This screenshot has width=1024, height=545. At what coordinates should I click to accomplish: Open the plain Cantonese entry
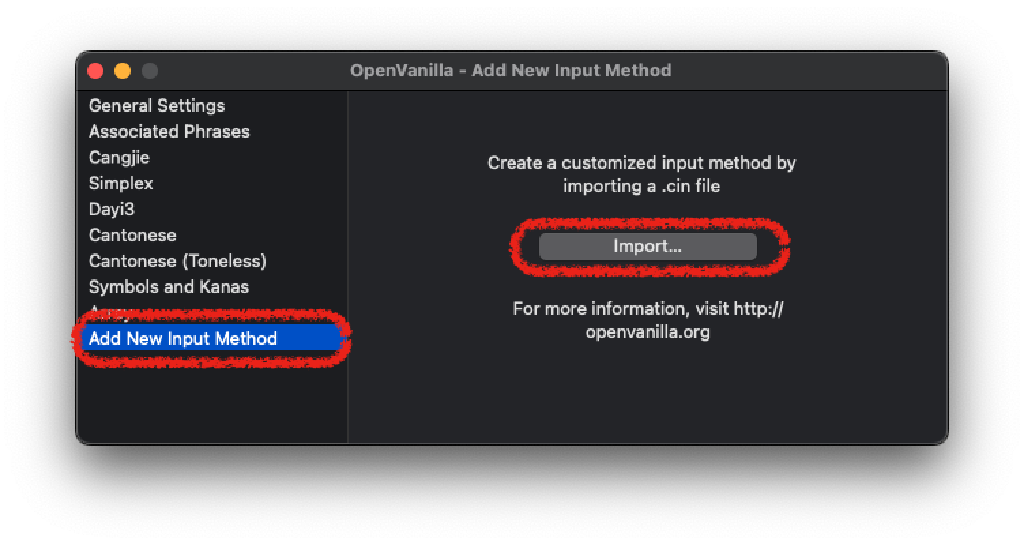coord(132,236)
